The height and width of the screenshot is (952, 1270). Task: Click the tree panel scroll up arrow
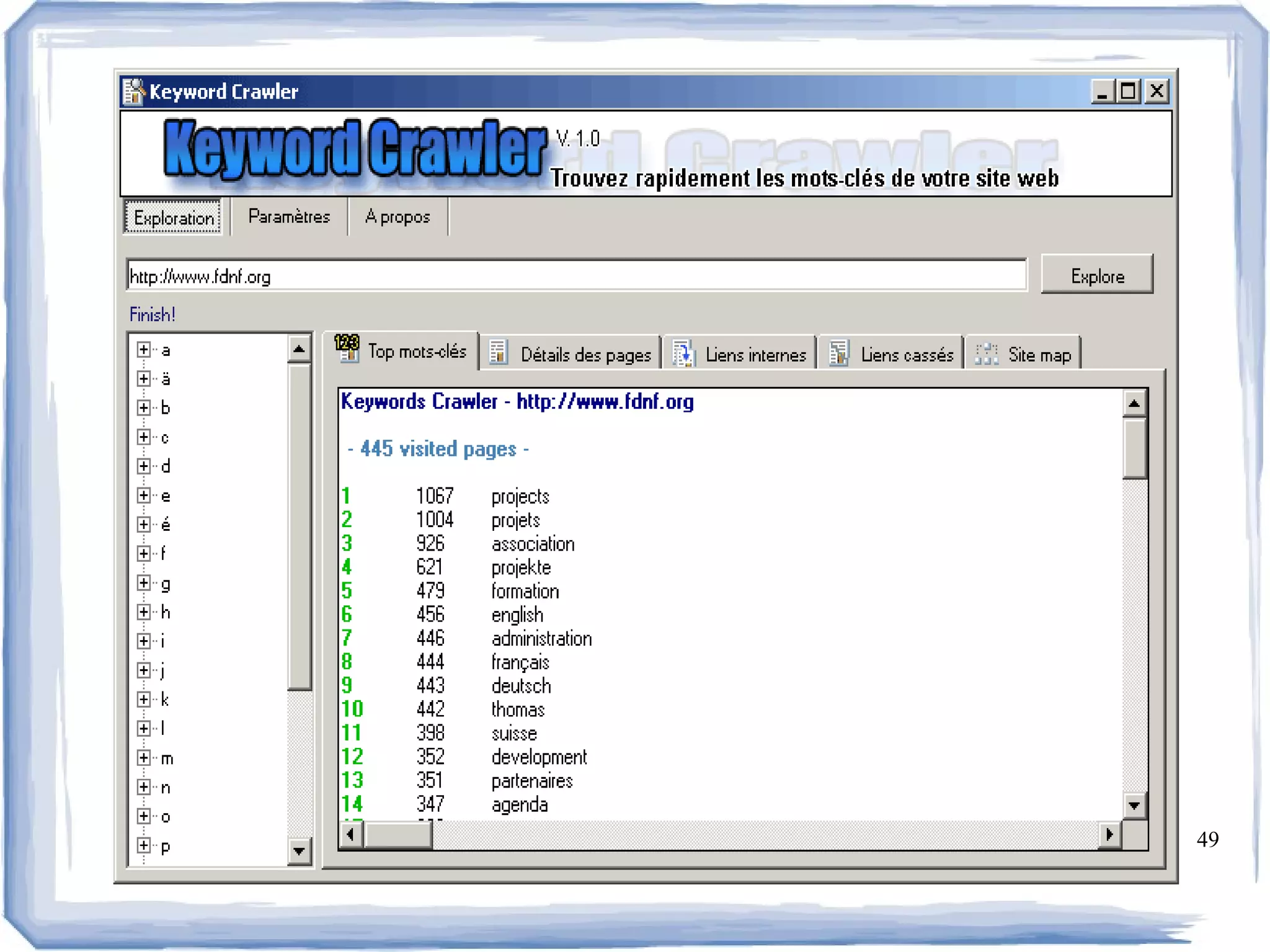[299, 349]
